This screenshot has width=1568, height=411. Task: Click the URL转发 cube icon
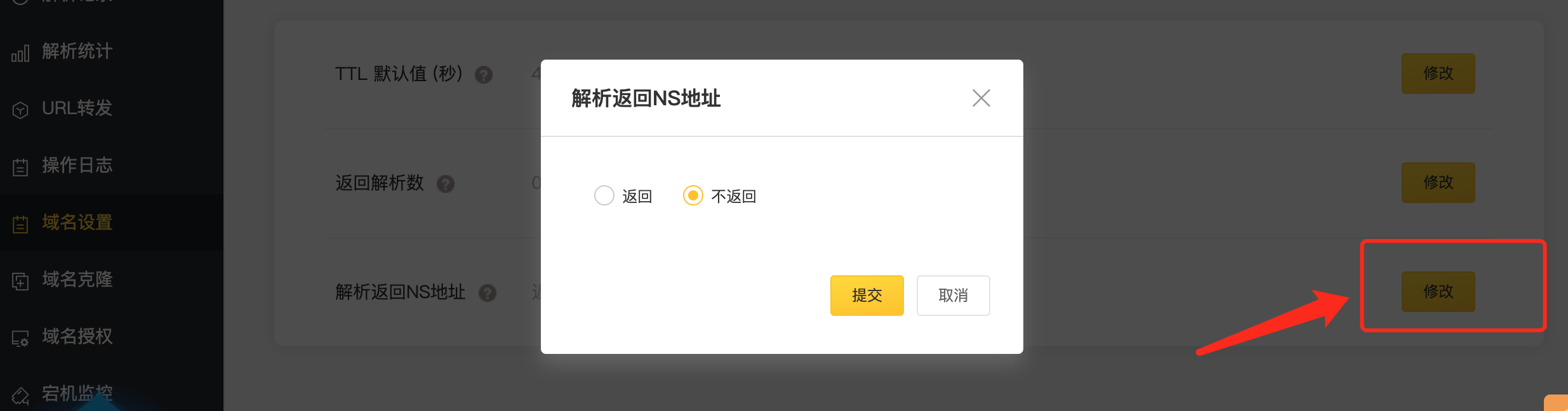coord(20,110)
